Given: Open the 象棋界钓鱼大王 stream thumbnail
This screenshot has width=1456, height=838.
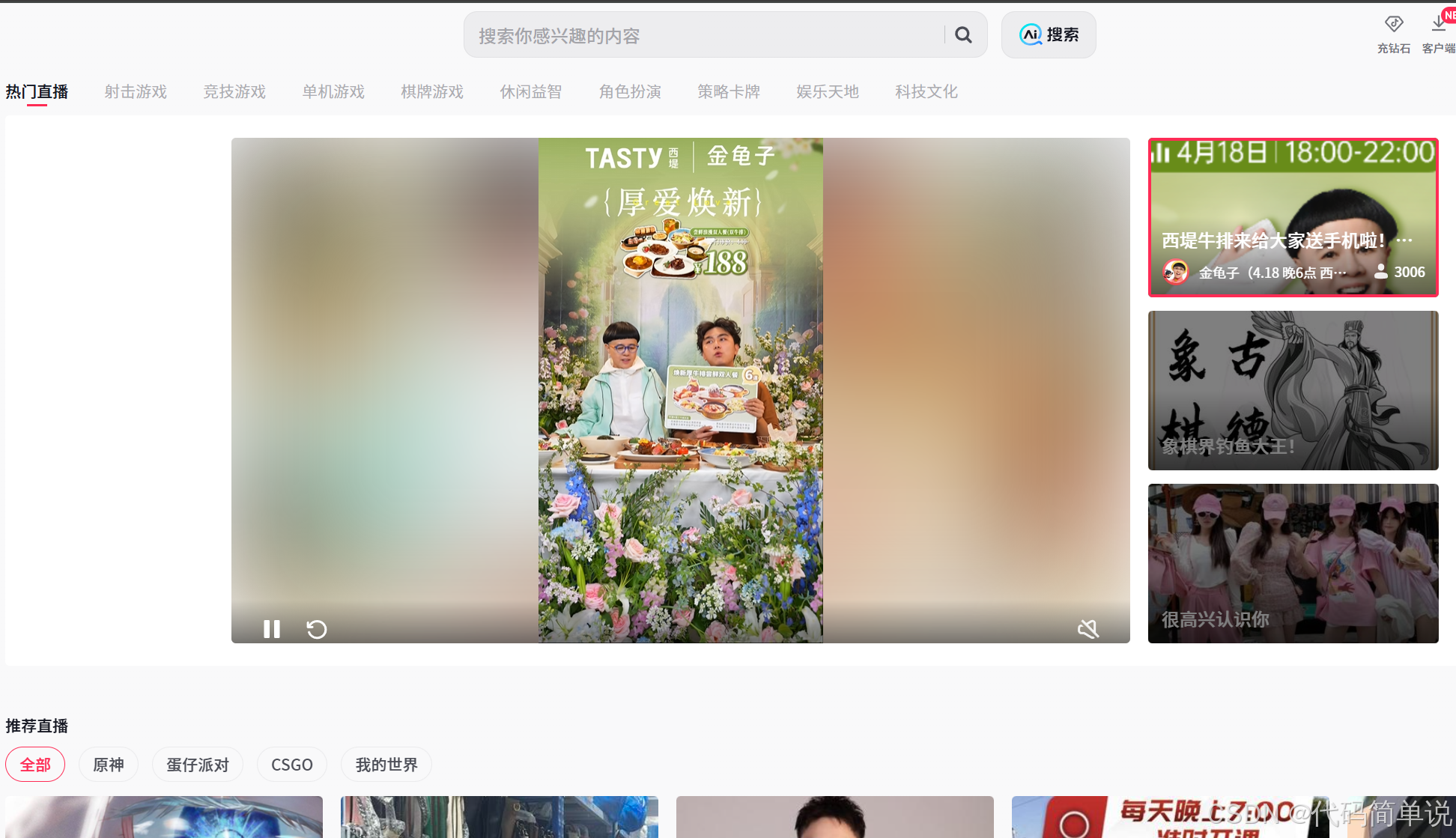Looking at the screenshot, I should 1293,390.
